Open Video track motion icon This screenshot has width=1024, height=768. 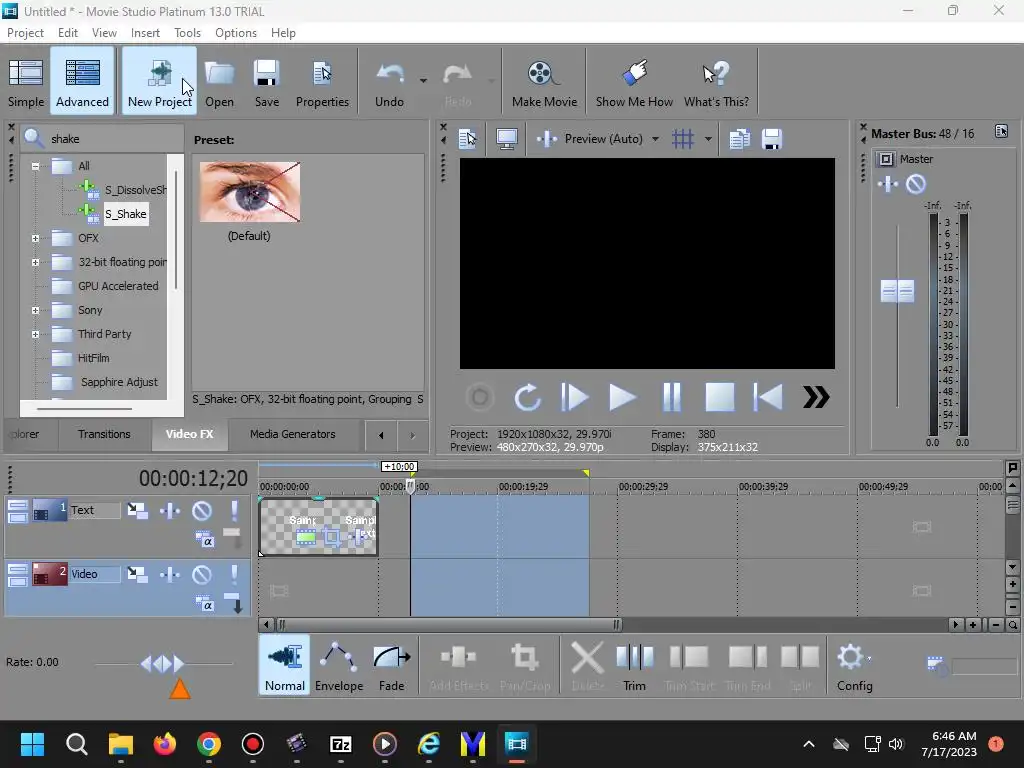[137, 574]
